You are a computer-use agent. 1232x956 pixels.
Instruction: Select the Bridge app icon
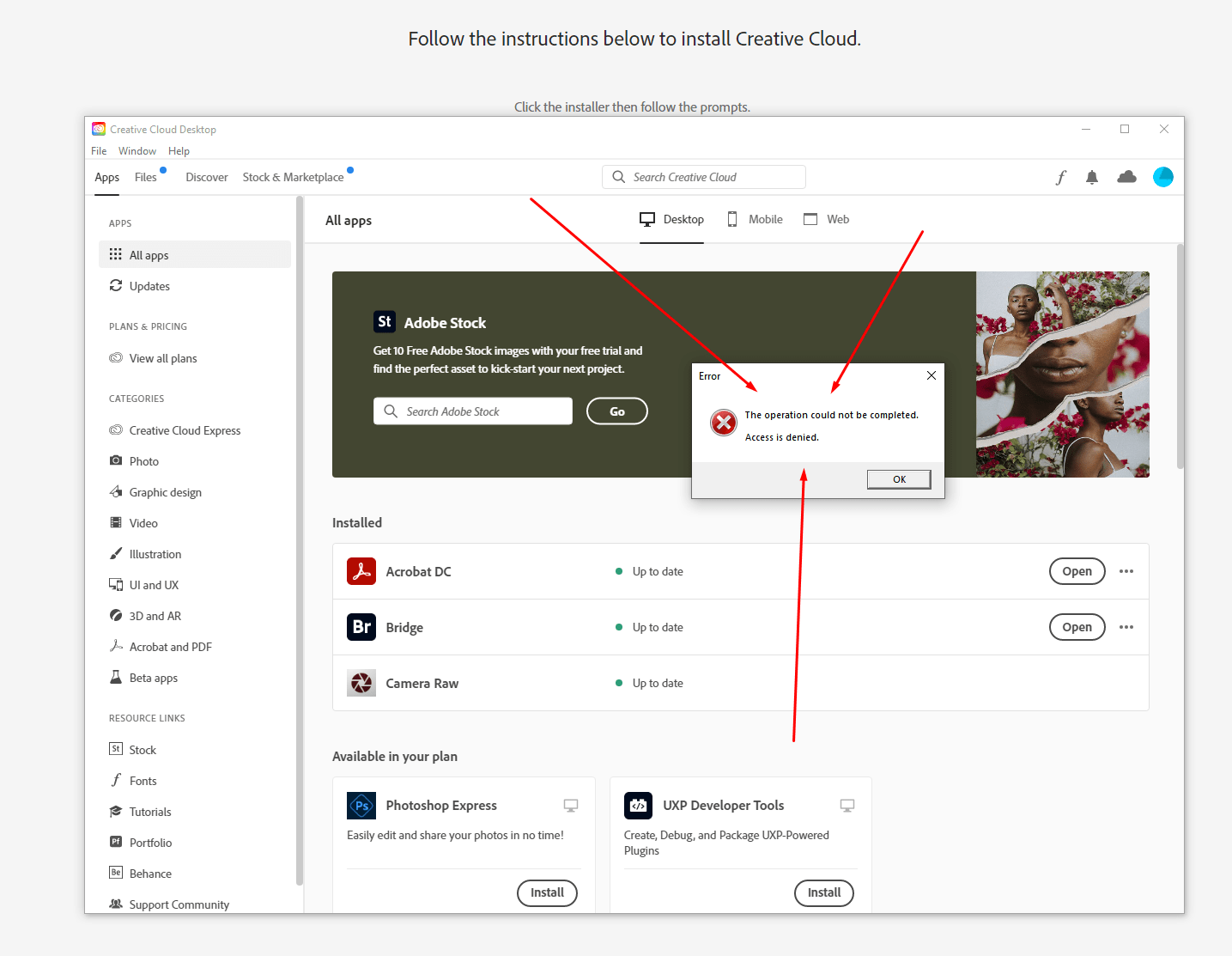coord(361,627)
